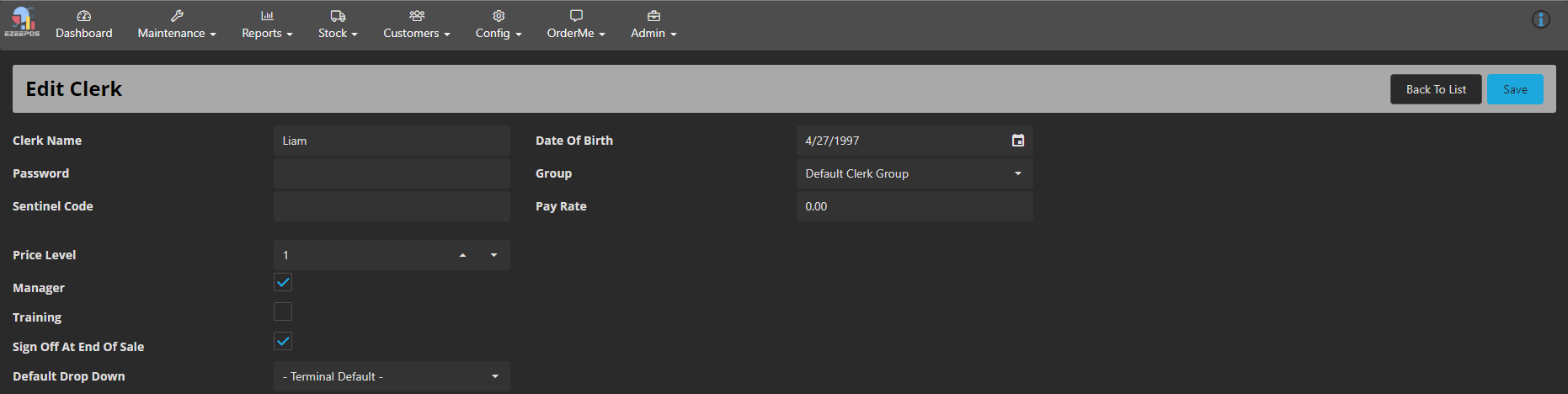Screen dimensions: 1568x394
Task: Click Back To List button
Action: 1435,89
